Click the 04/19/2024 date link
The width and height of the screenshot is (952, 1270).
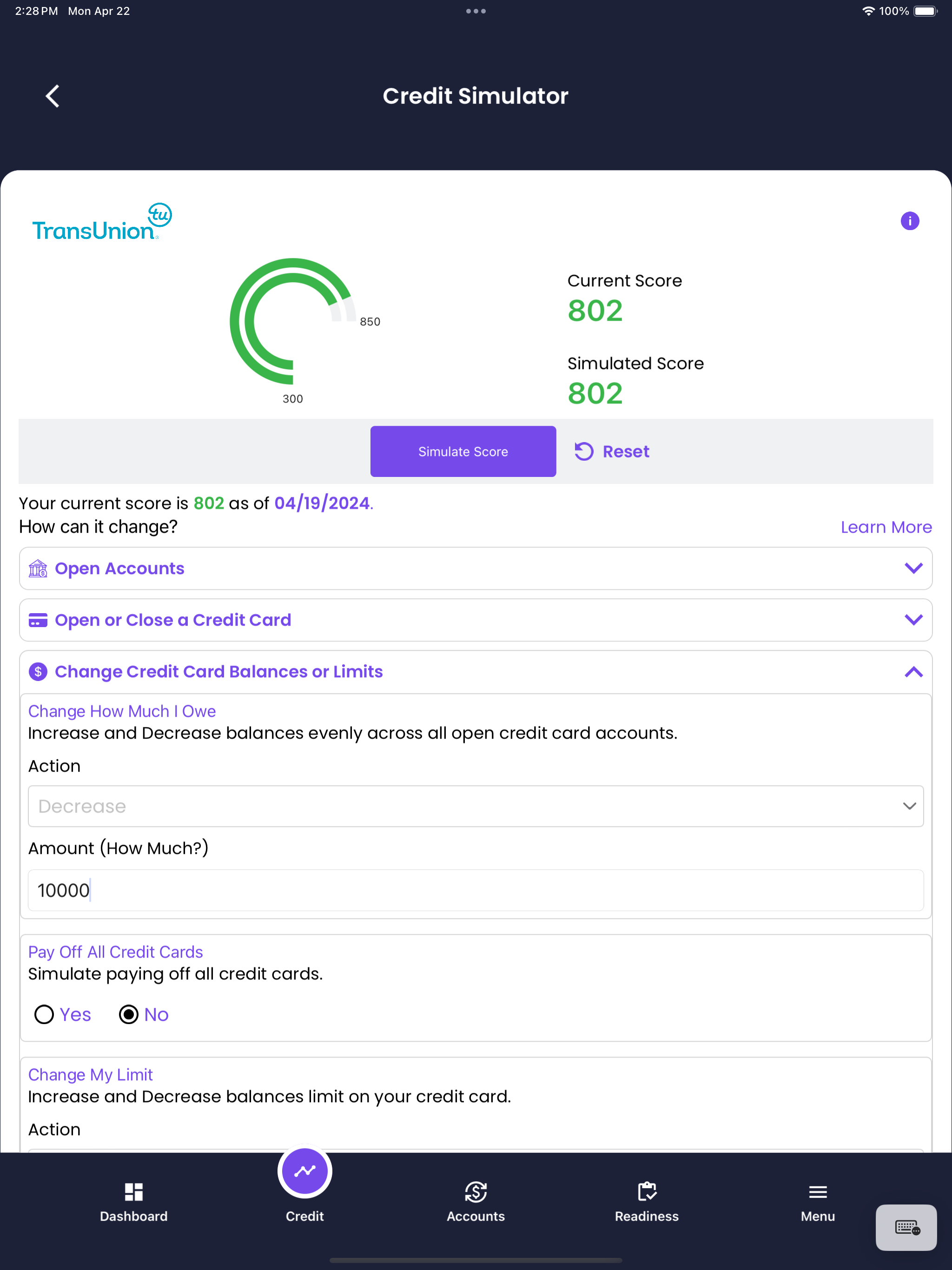[322, 503]
